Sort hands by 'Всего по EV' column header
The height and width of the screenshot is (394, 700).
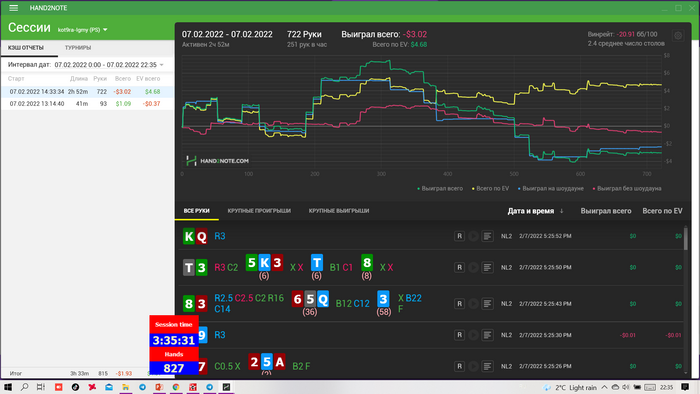click(662, 211)
